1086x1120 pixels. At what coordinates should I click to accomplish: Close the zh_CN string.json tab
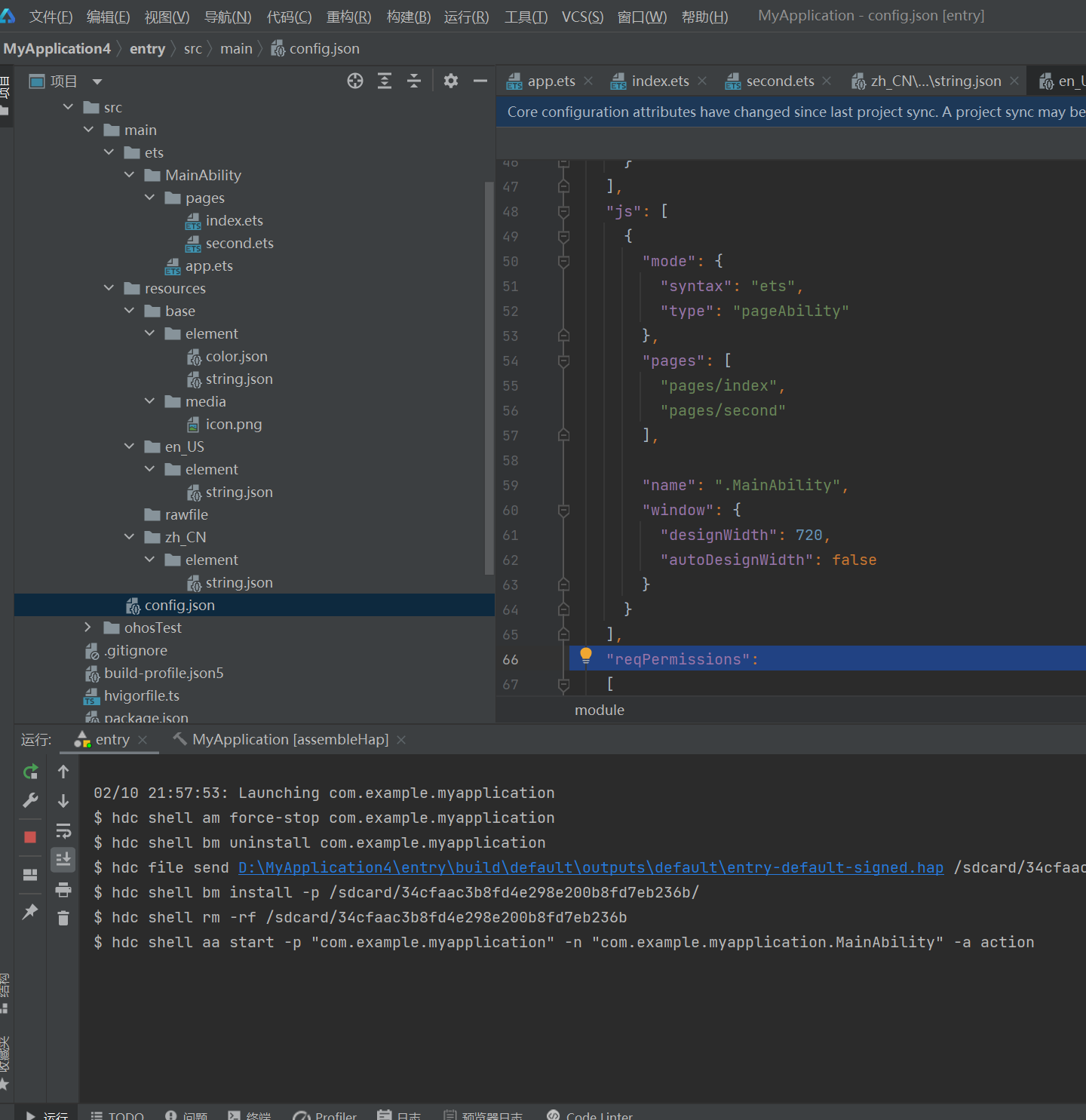pos(1014,81)
